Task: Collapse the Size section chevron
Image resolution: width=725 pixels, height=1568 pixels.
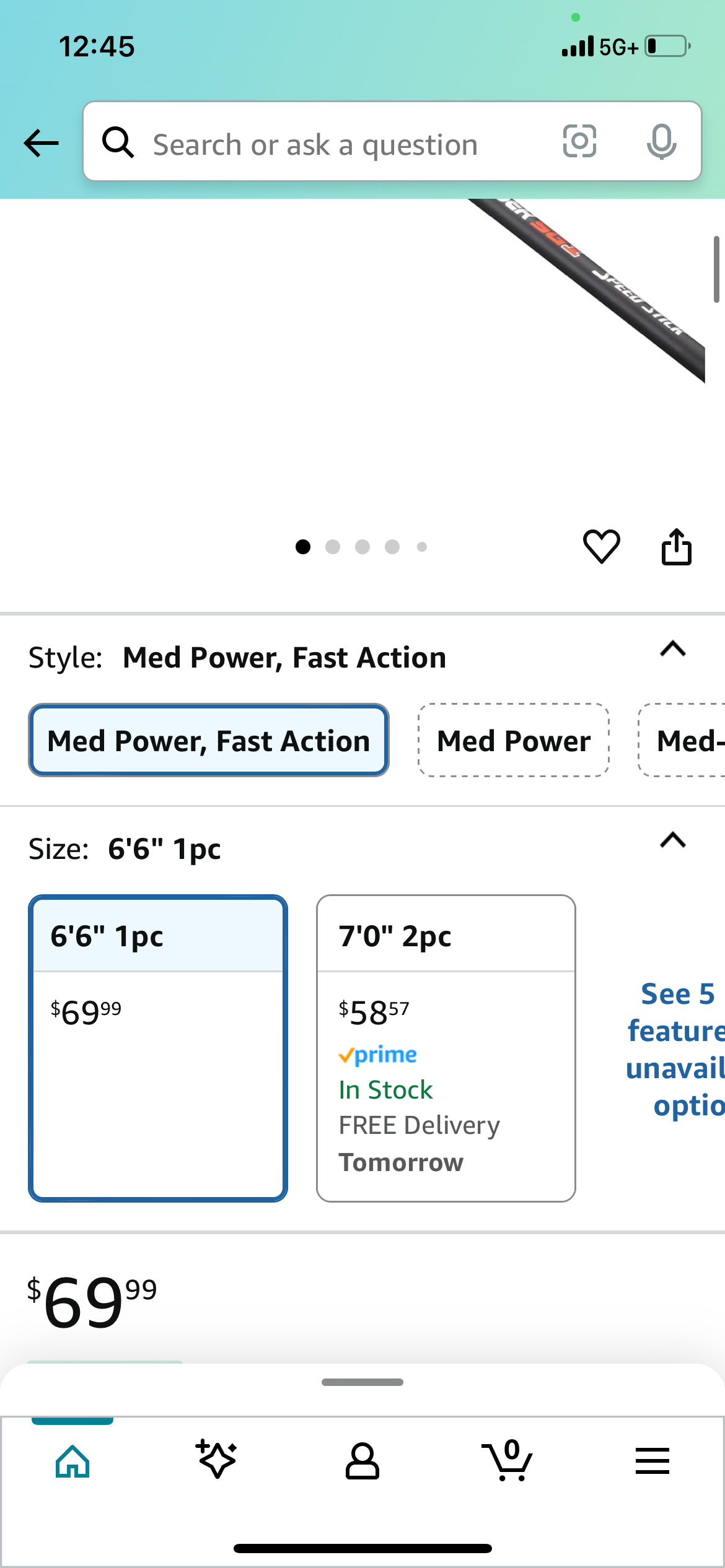Action: (x=673, y=840)
